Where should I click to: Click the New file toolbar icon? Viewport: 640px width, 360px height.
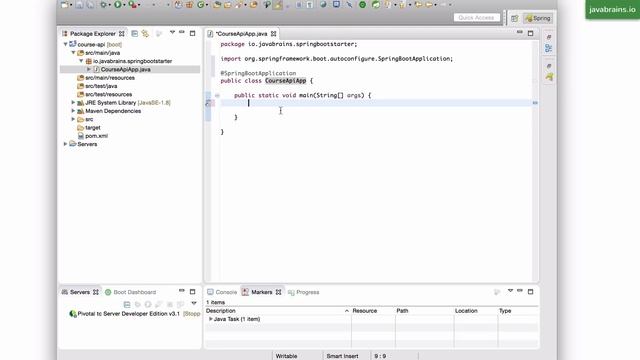point(64,4)
